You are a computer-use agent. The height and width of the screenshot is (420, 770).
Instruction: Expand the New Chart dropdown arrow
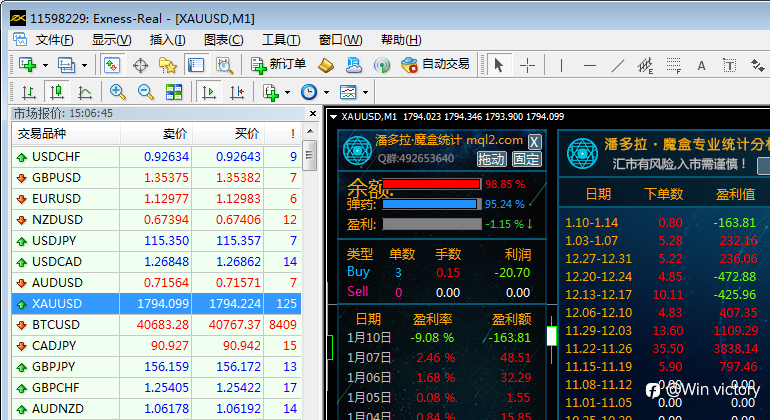[x=45, y=65]
